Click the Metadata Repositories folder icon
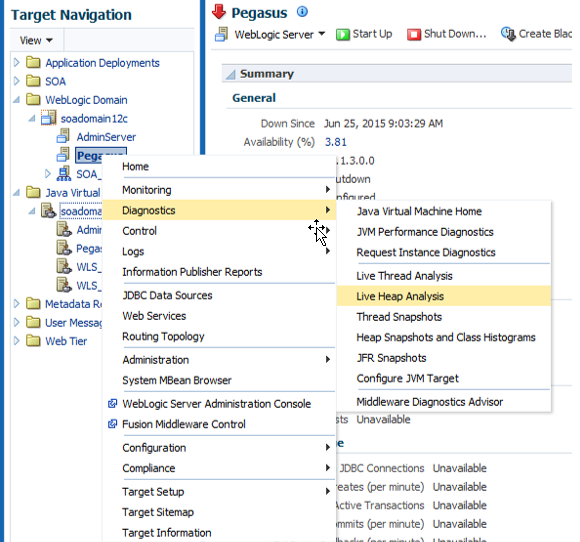 33,304
